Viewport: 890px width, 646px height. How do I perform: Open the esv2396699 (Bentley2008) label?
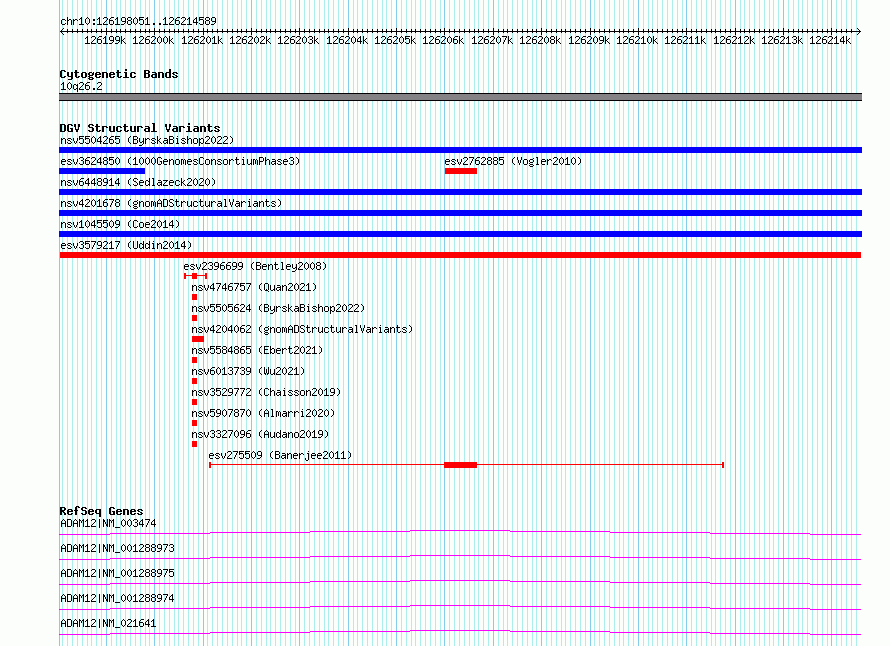(x=255, y=266)
